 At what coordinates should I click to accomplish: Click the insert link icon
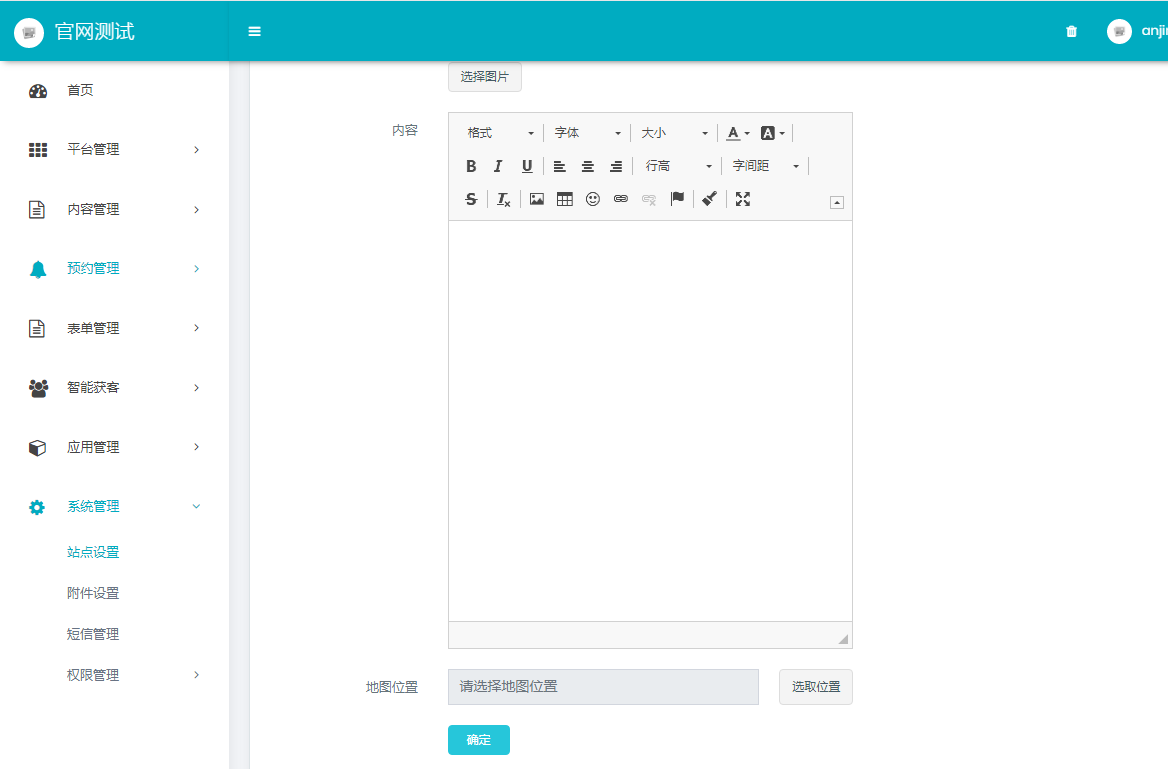click(x=621, y=199)
